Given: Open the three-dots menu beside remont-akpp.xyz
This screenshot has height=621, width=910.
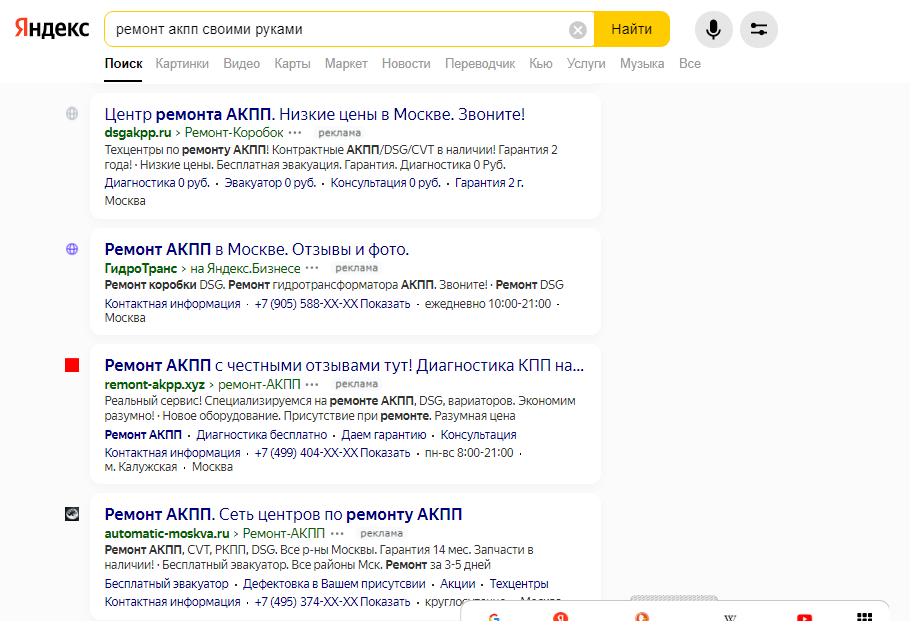Looking at the screenshot, I should [x=312, y=384].
